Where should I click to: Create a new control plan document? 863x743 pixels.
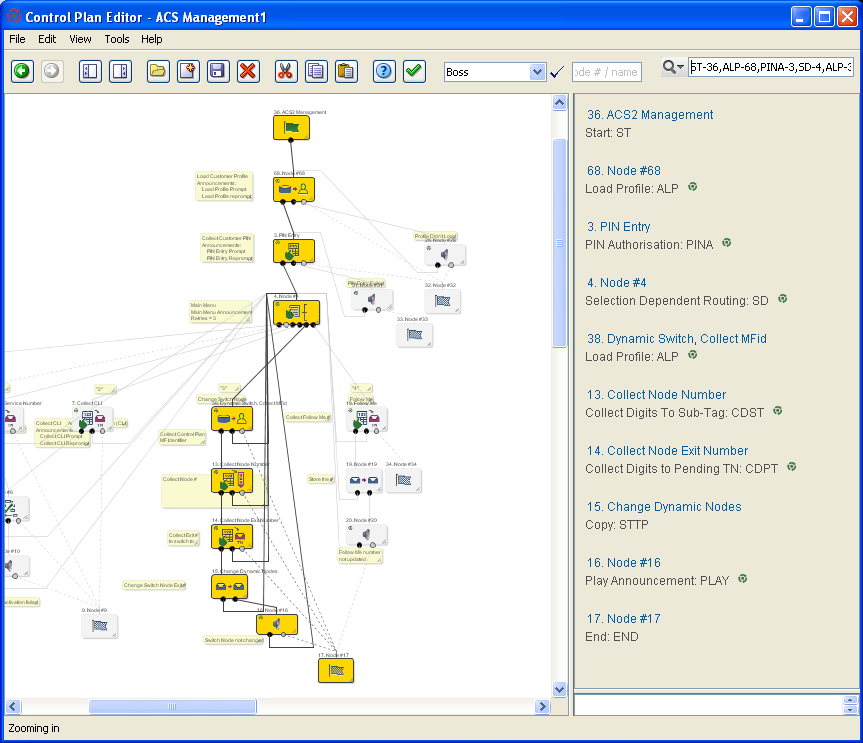(x=188, y=71)
